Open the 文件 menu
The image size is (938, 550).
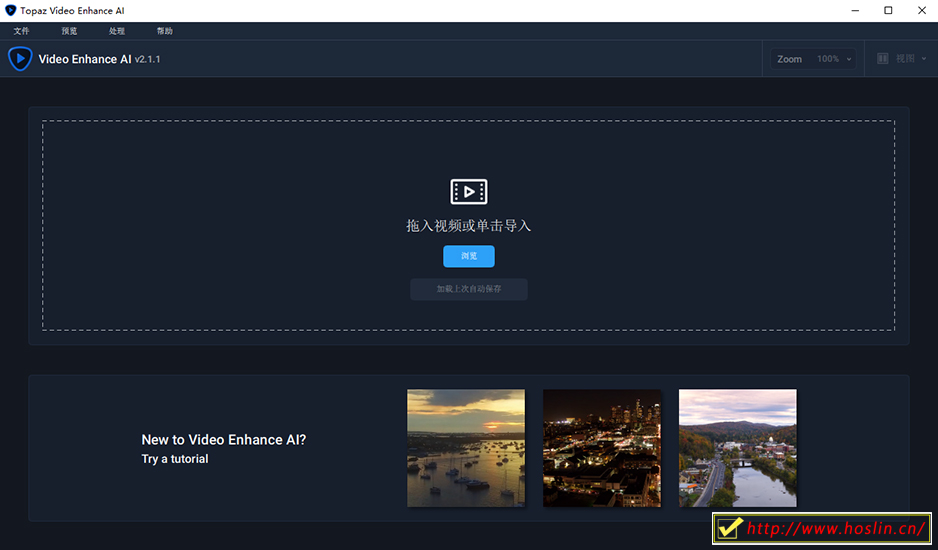click(x=22, y=31)
